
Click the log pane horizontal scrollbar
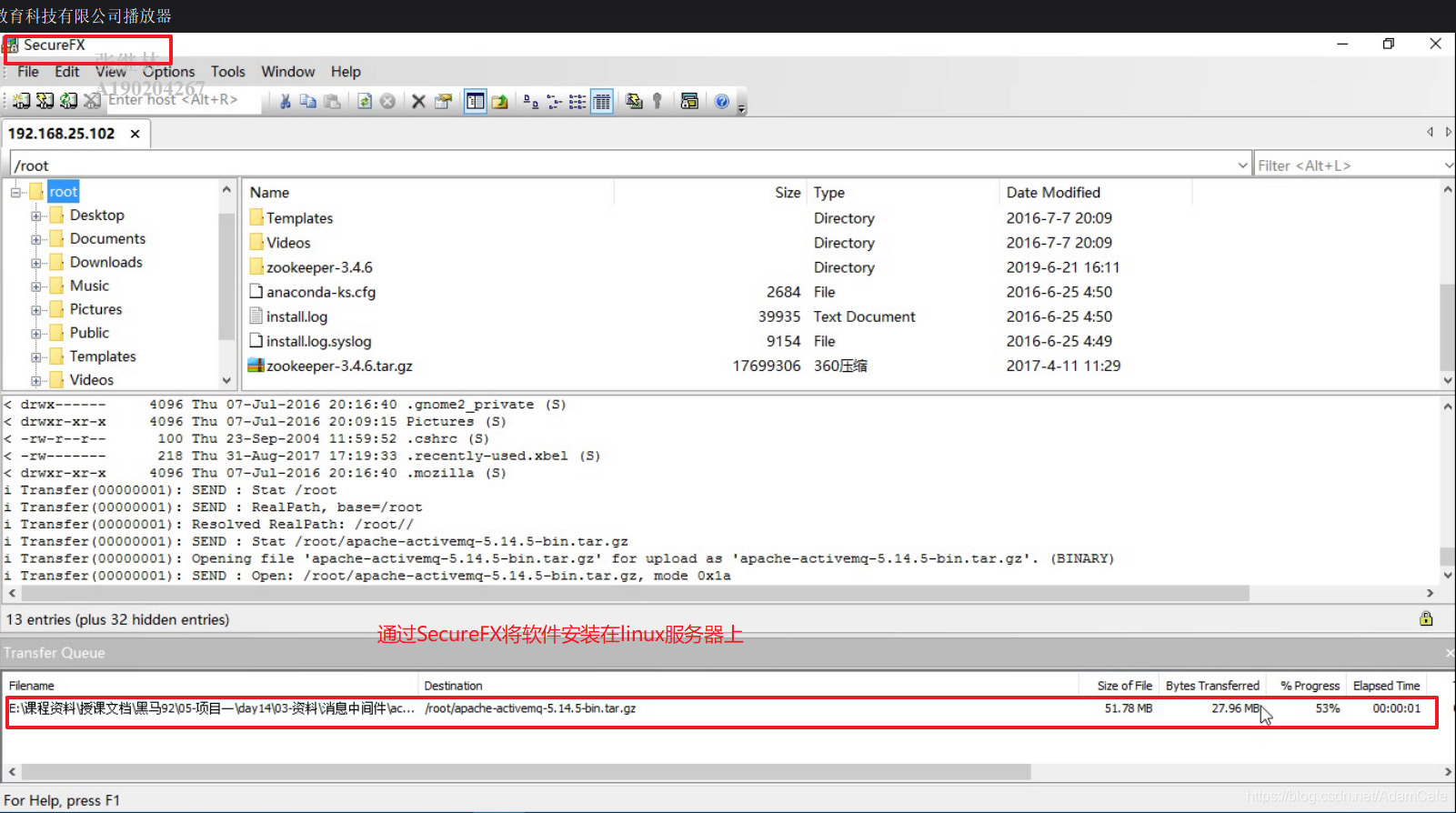[x=635, y=593]
